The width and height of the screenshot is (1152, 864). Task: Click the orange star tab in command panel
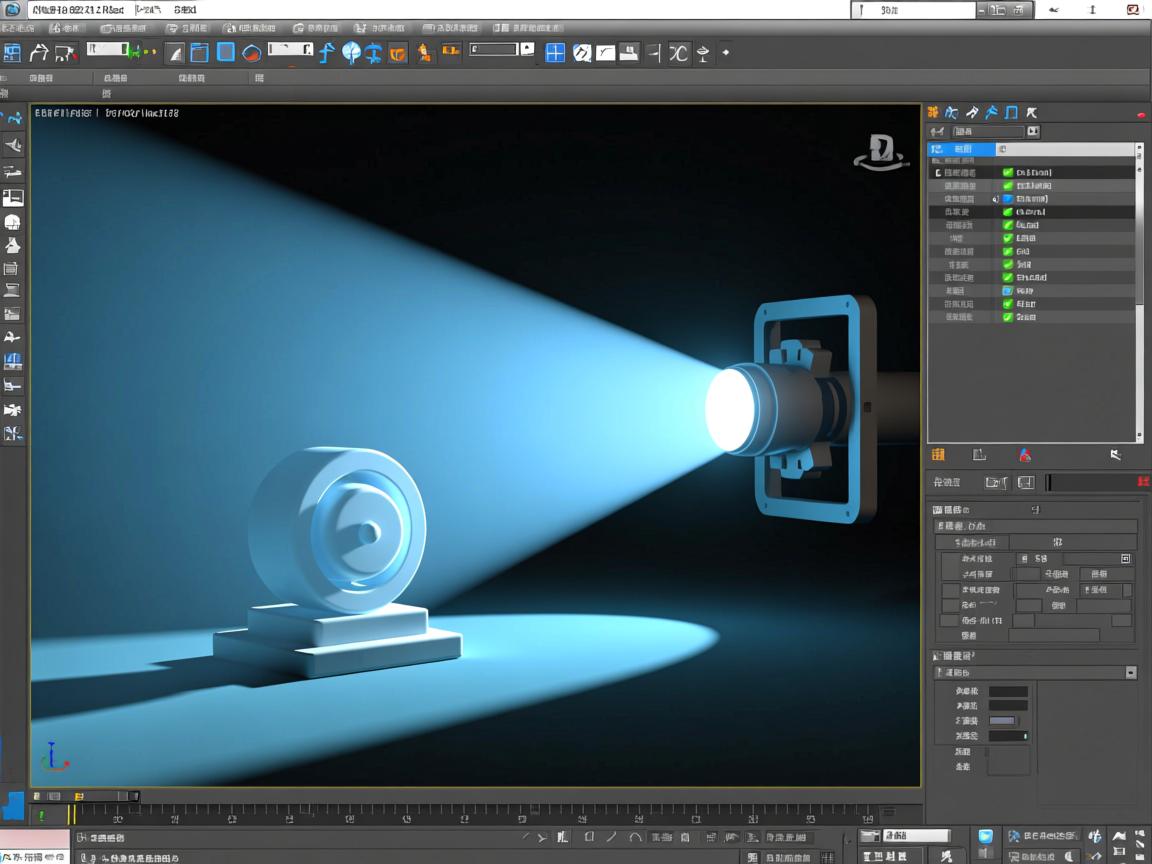click(932, 112)
